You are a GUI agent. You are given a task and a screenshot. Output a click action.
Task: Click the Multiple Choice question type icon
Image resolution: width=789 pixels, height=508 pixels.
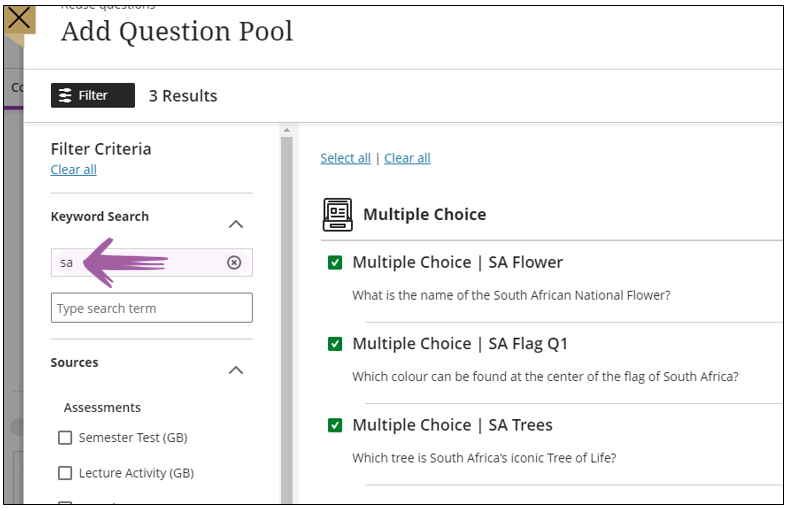pos(337,215)
